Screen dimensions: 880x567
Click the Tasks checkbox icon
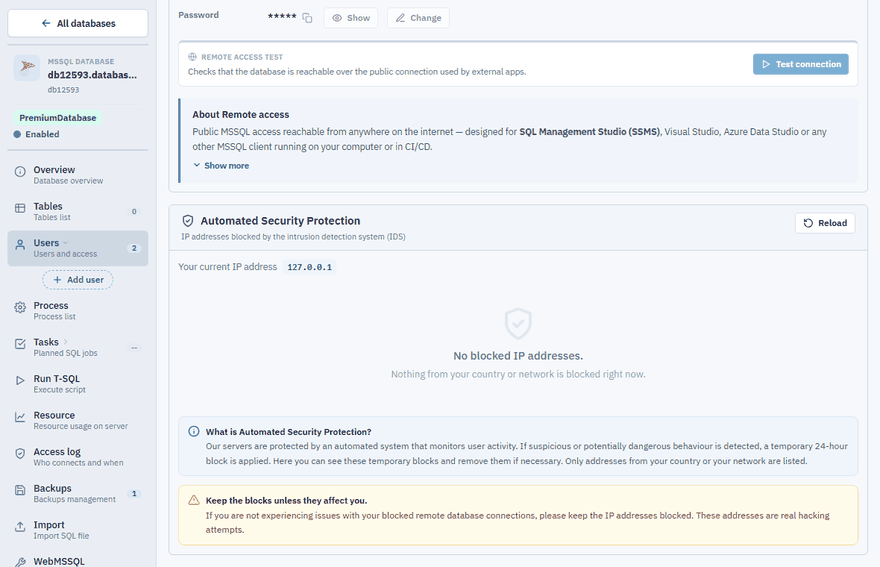click(x=20, y=344)
